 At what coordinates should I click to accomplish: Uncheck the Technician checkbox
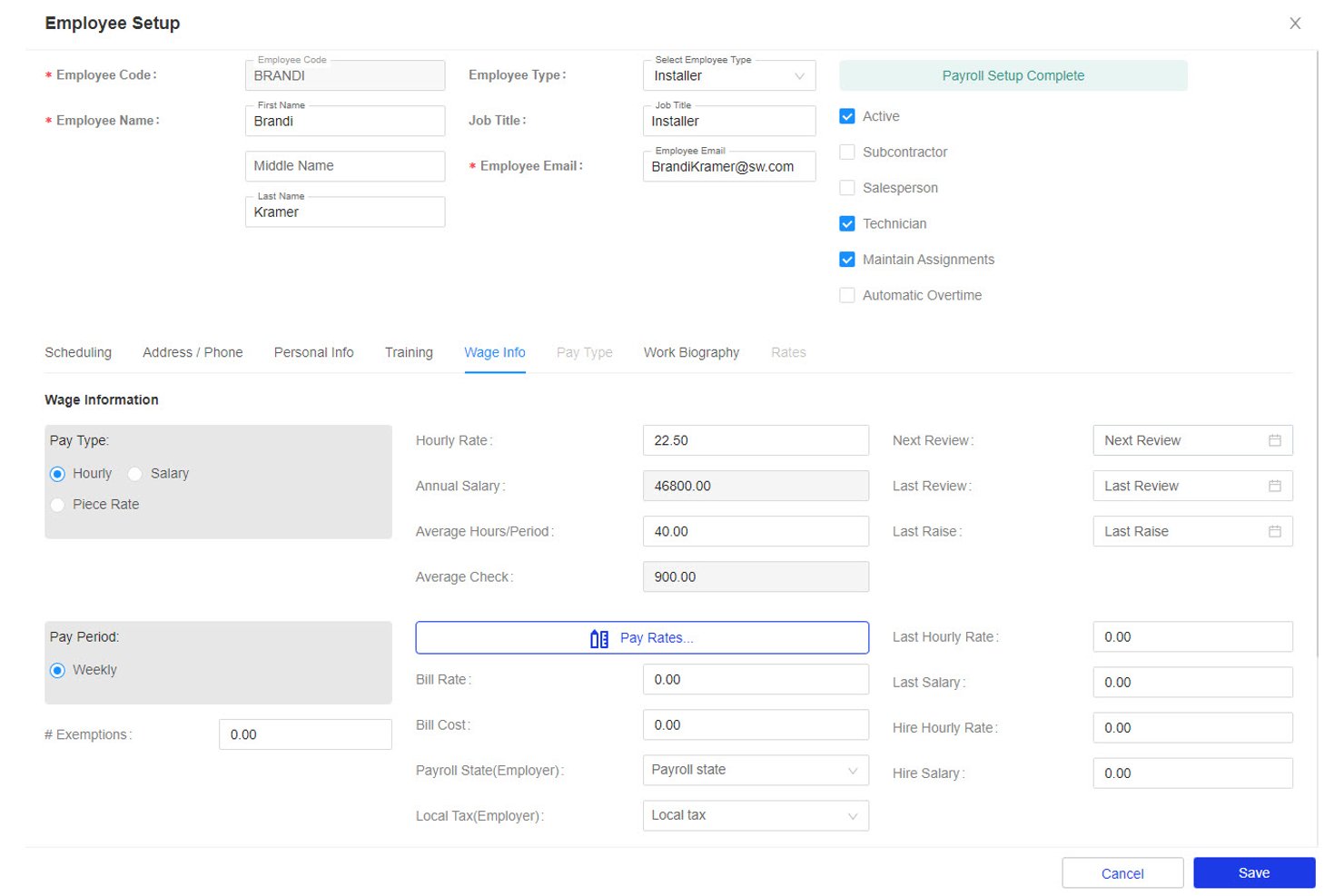[x=847, y=223]
